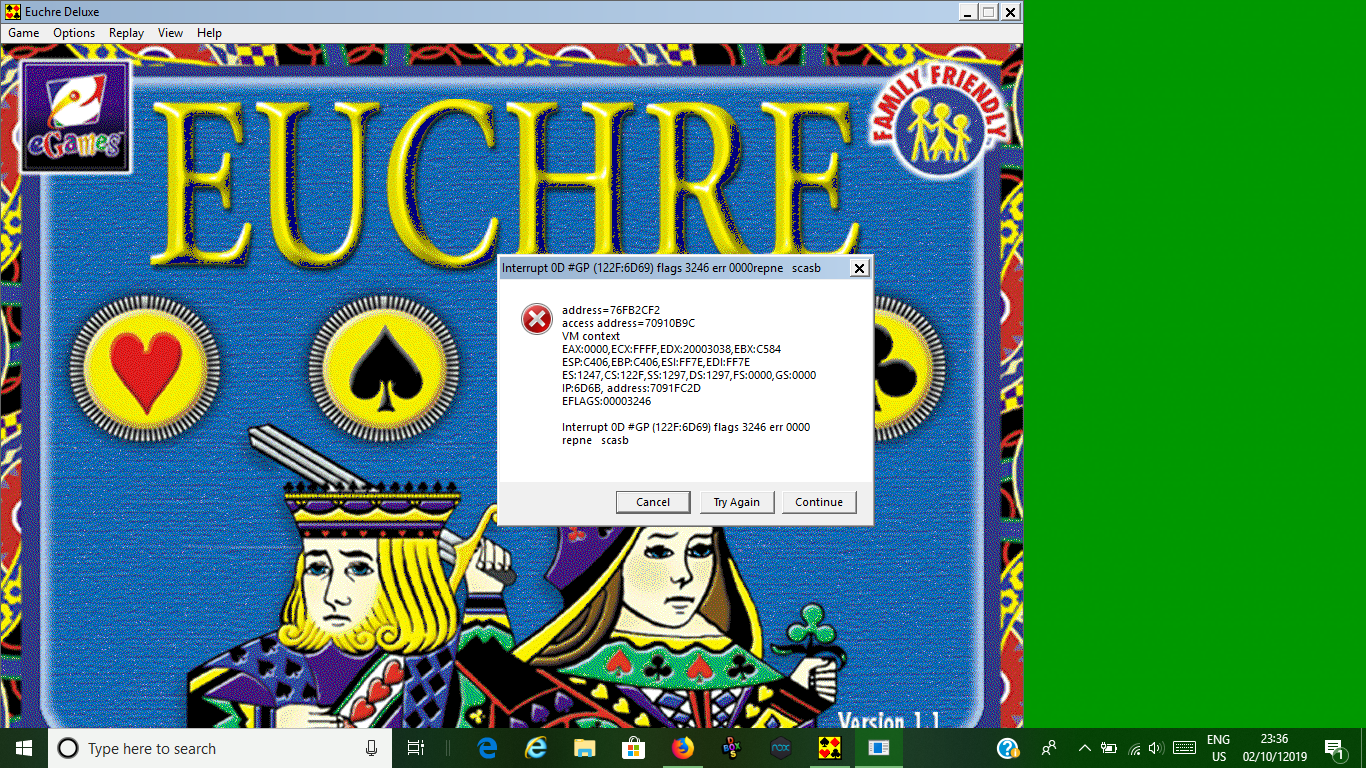The width and height of the screenshot is (1366, 768).
Task: Switch to Firefox on taskbar
Action: [x=683, y=748]
